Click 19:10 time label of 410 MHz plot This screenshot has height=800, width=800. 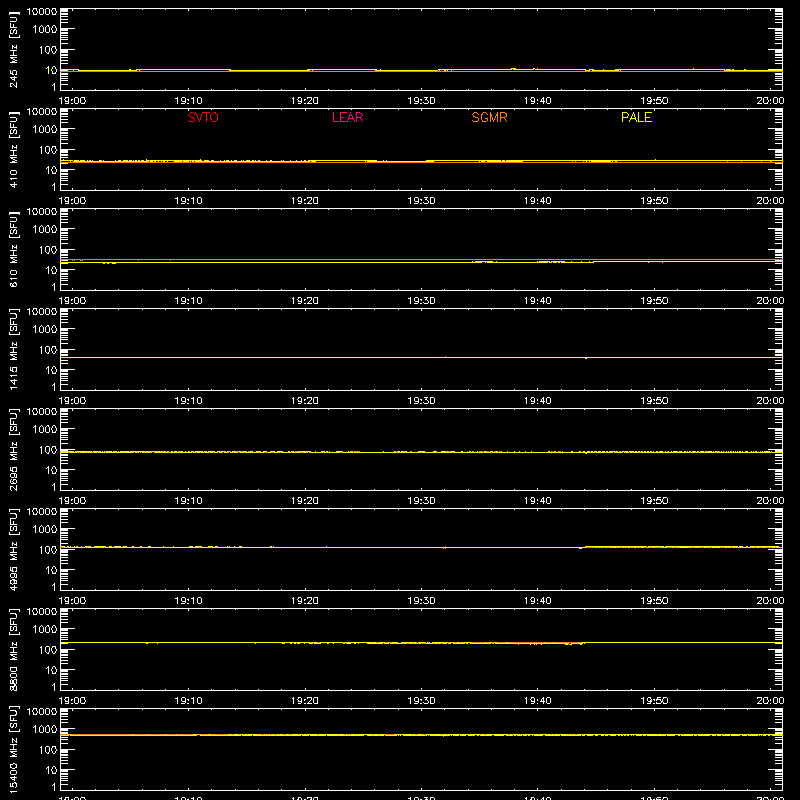click(188, 201)
